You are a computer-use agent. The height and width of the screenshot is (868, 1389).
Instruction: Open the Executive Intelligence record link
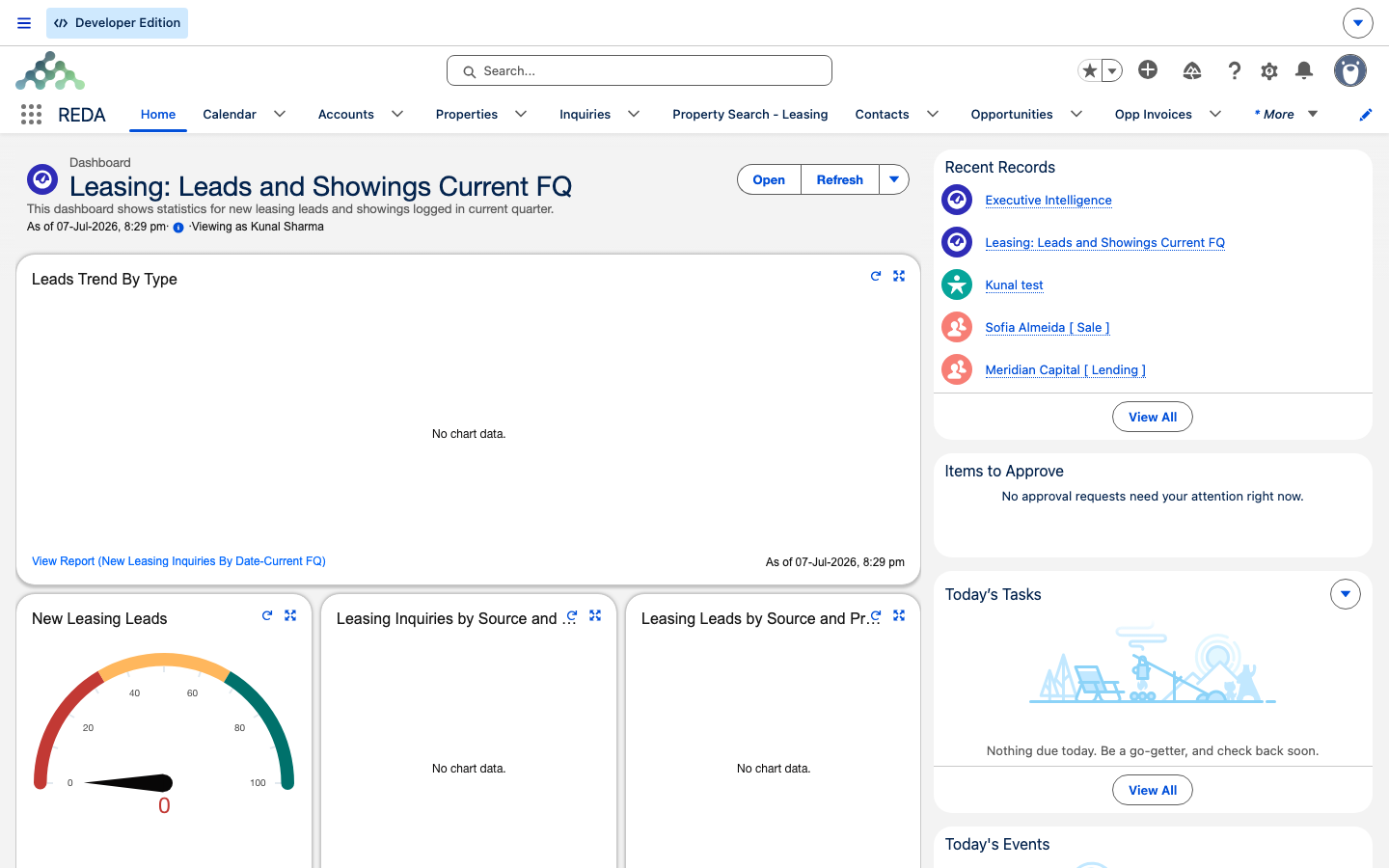click(1049, 200)
